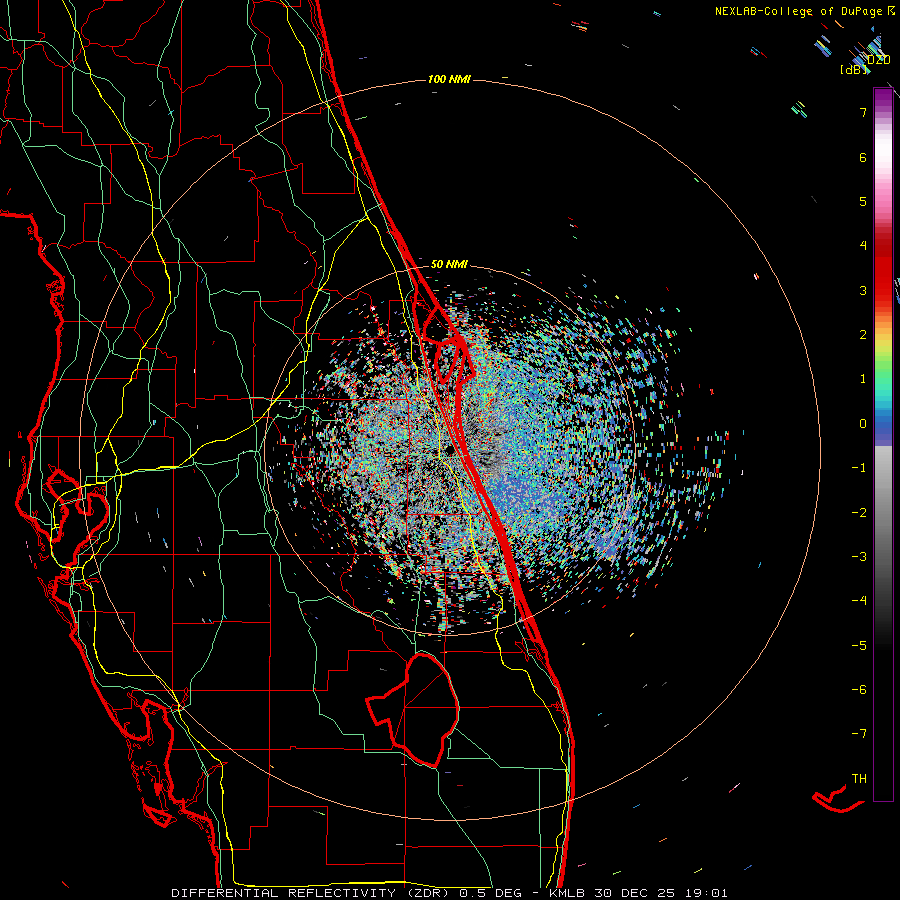
Task: Click the "4" value on the dB scale
Action: click(x=863, y=246)
